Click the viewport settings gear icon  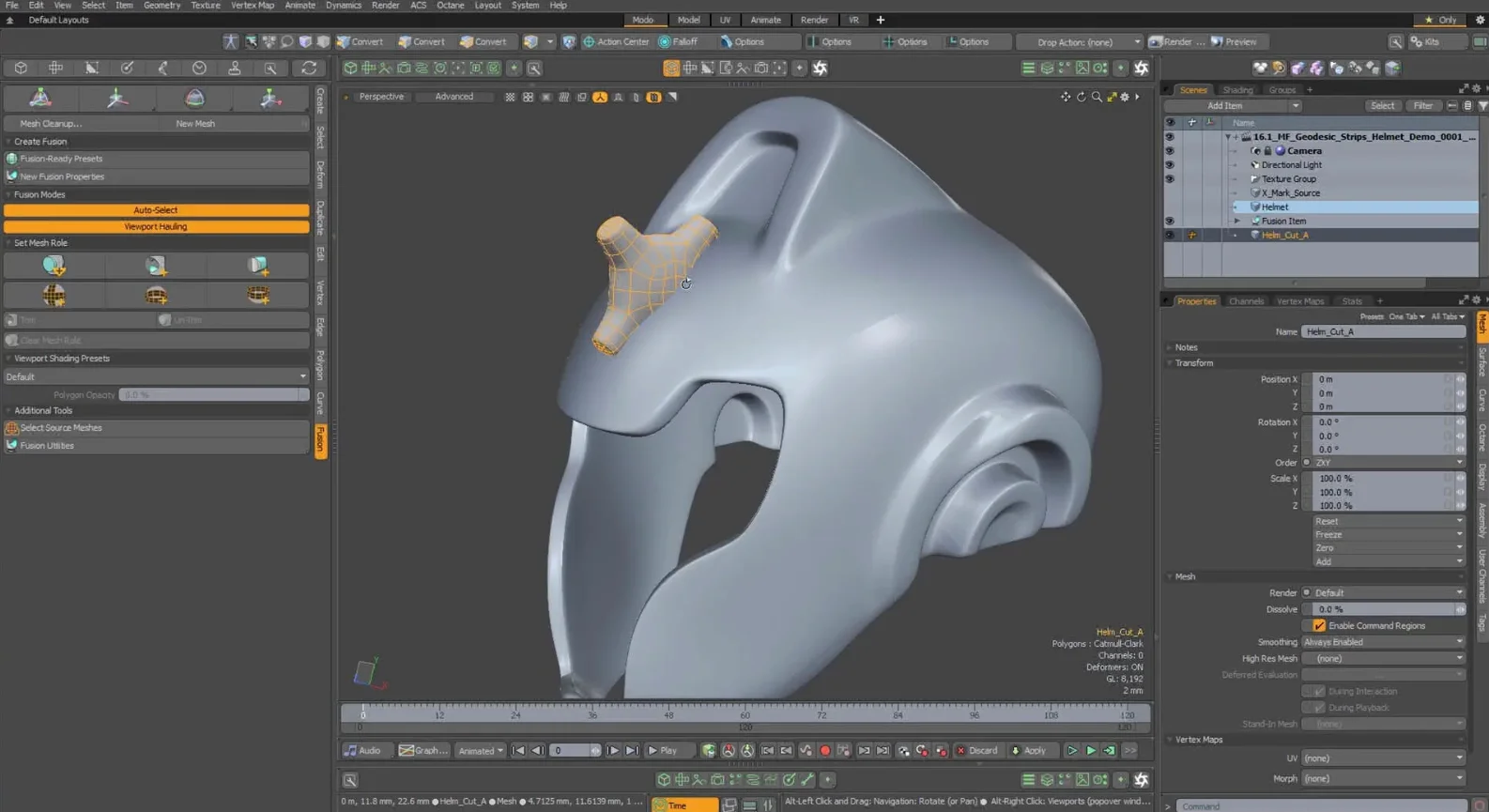coord(1125,97)
